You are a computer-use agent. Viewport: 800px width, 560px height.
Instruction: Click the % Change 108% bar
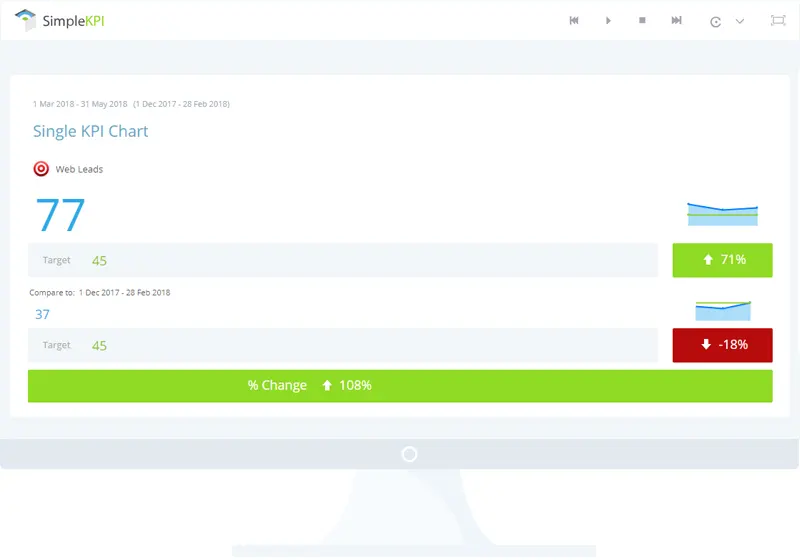pyautogui.click(x=400, y=386)
